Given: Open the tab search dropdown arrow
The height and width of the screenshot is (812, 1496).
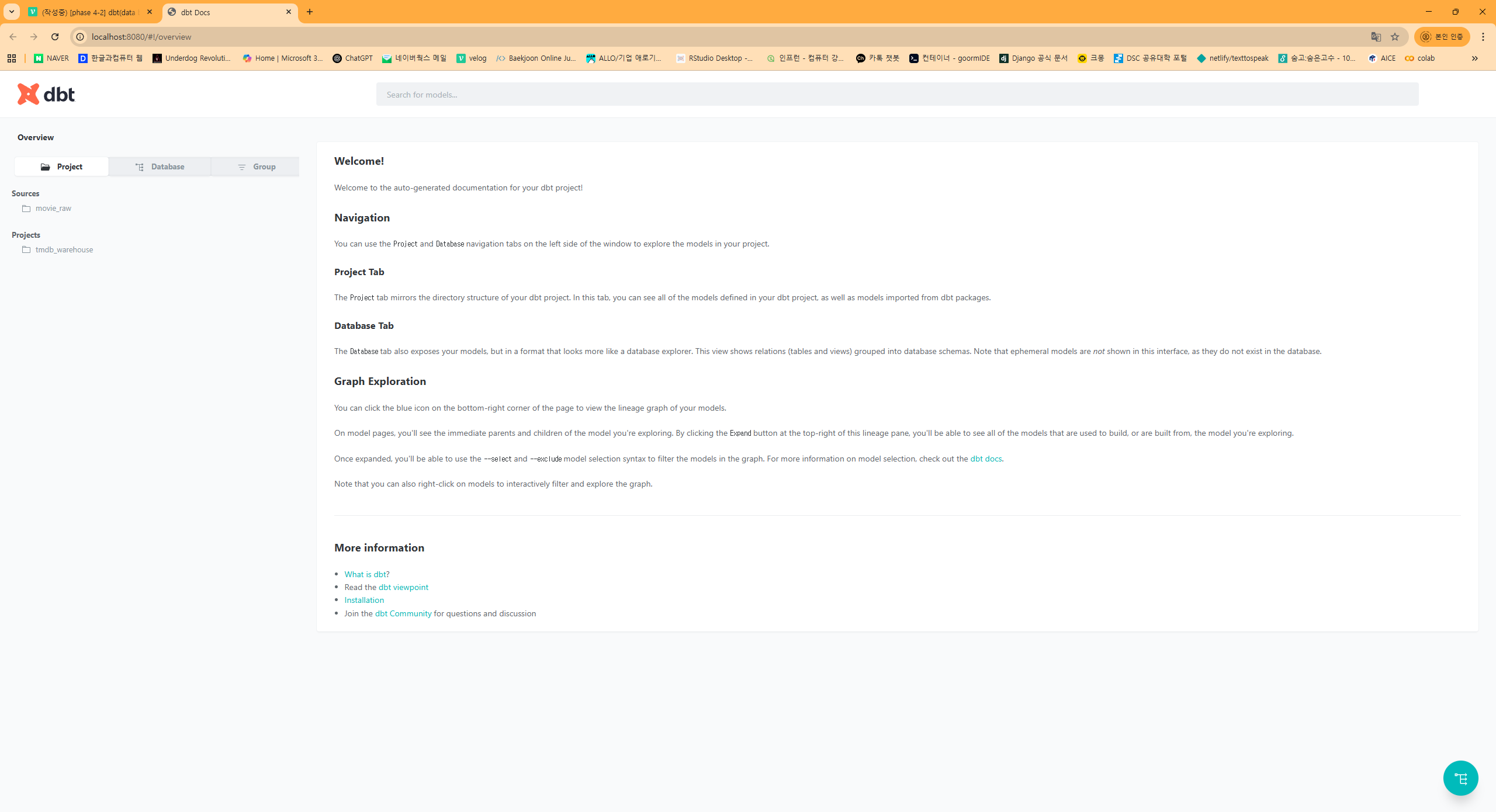Looking at the screenshot, I should click(11, 12).
